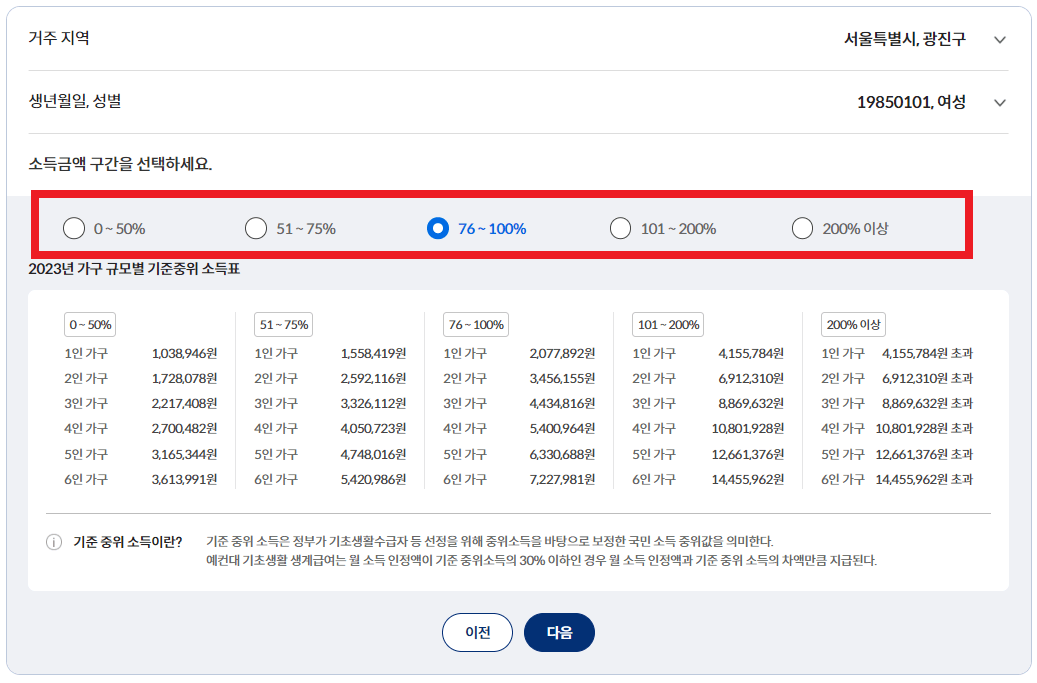Screen dimensions: 1037x683
Task: Select the 0~50% income radio button
Action: point(72,228)
